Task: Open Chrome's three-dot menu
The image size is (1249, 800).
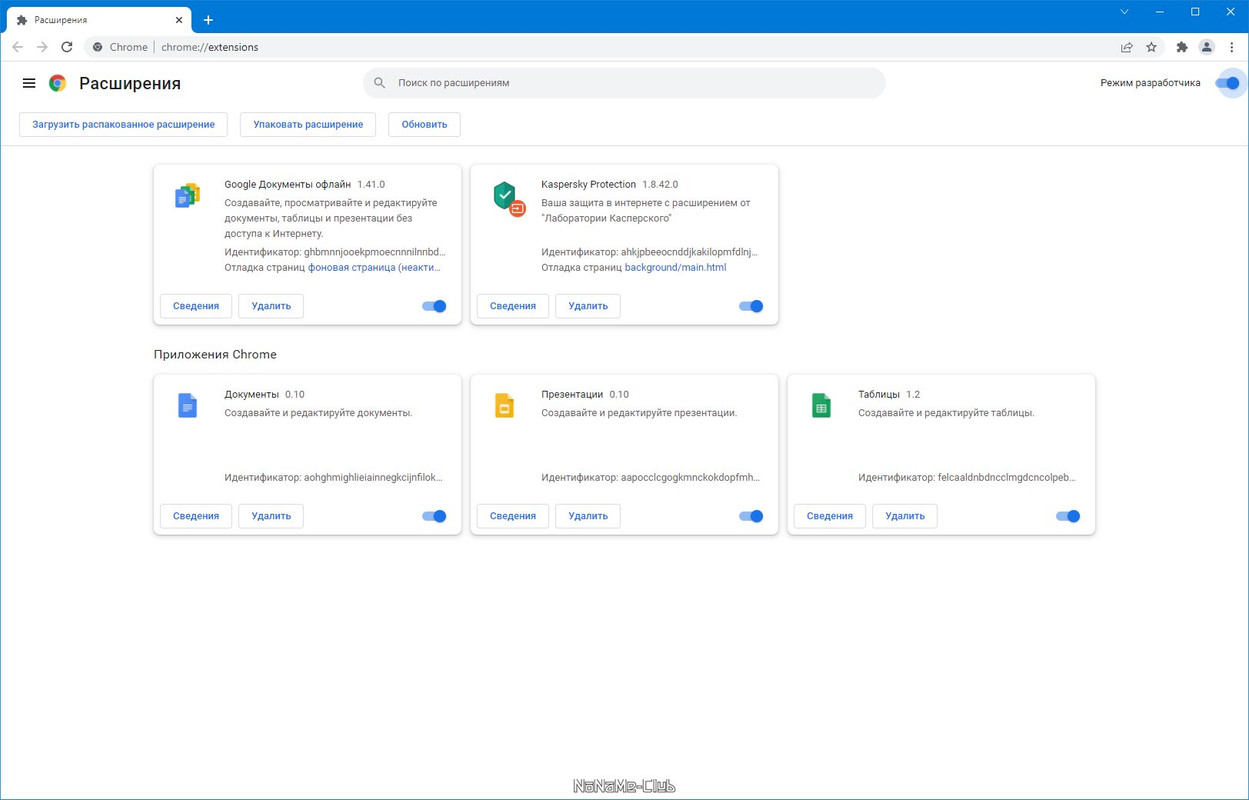Action: pos(1232,47)
